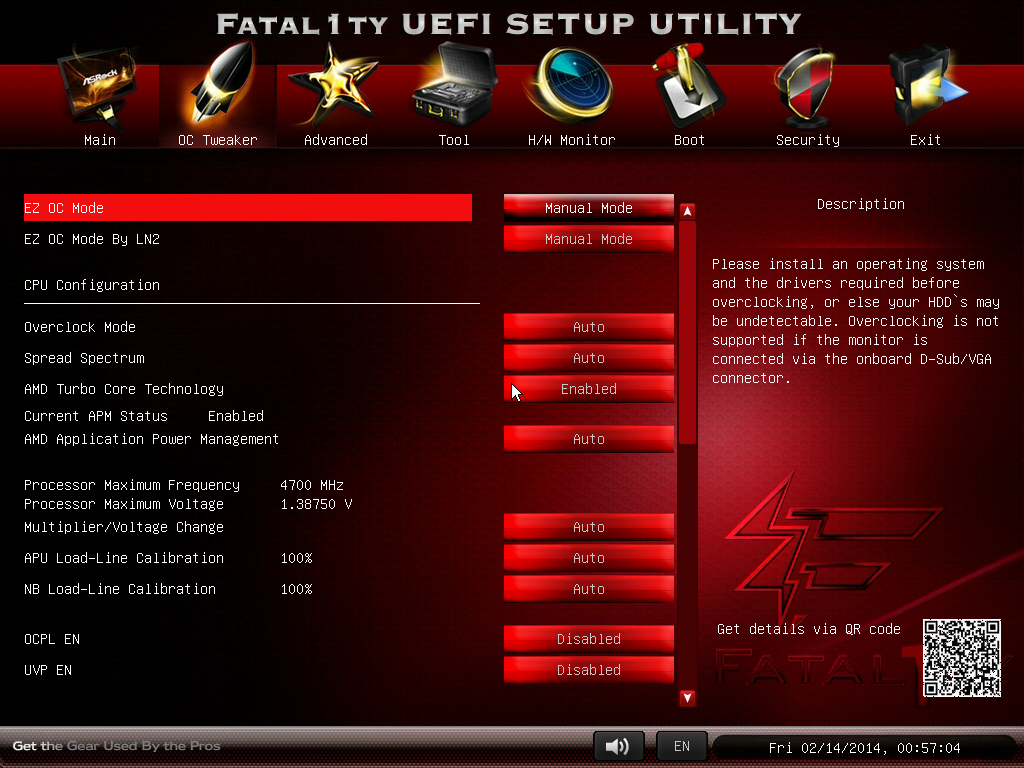
Task: Open the Main section monitor icon
Action: [99, 93]
